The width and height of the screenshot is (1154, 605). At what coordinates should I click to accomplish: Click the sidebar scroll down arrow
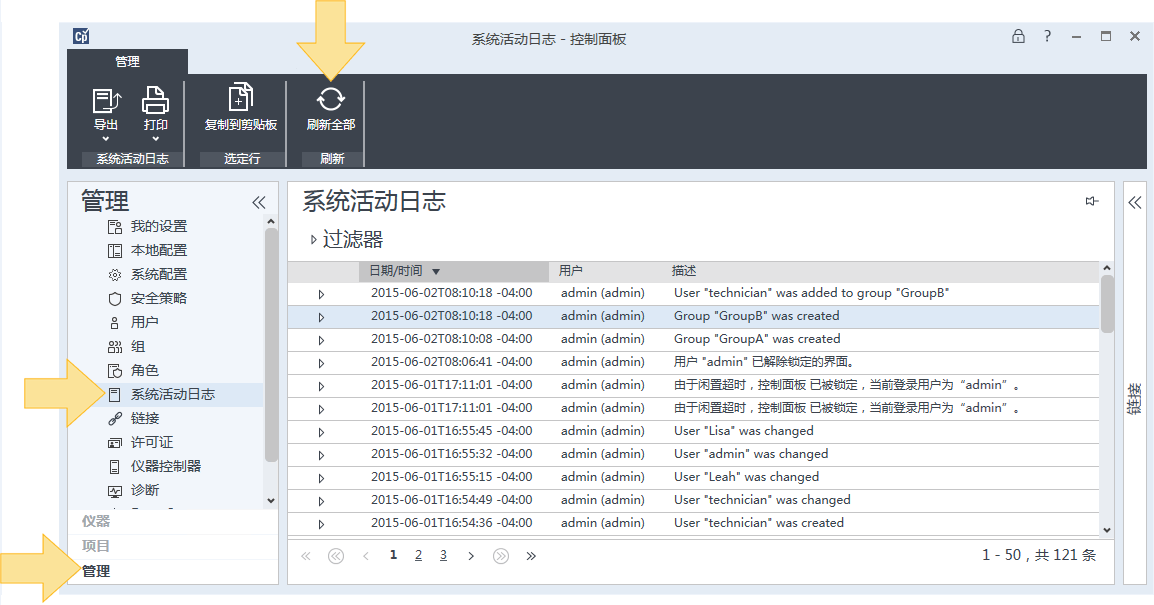coord(271,500)
